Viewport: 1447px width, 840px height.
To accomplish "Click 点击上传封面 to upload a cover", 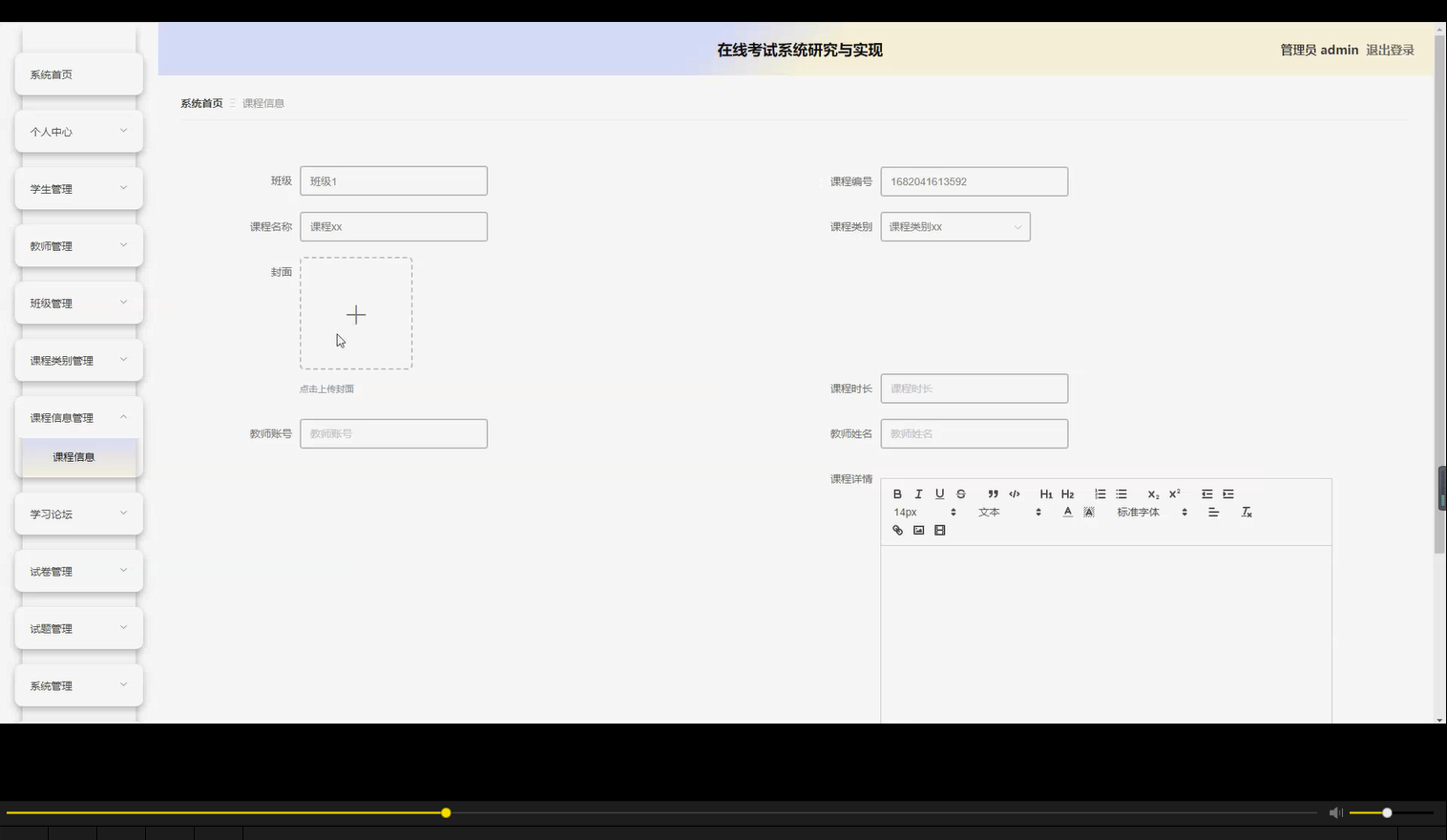I will point(326,388).
